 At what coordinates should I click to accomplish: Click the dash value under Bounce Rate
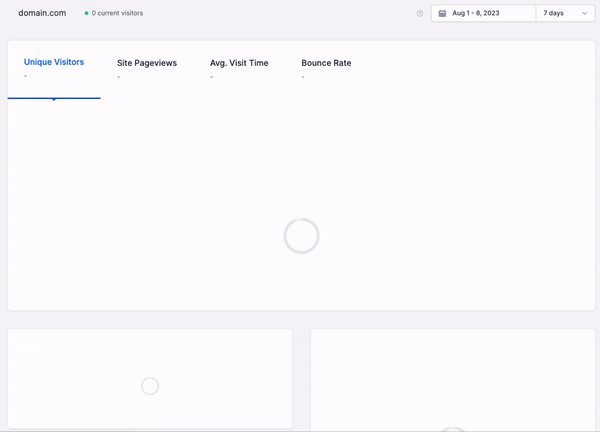(303, 77)
